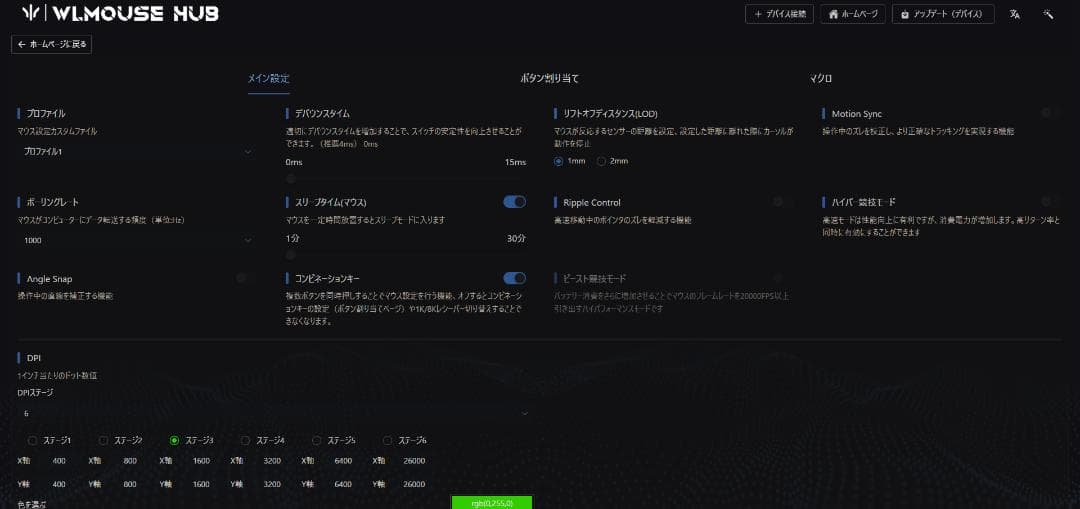Viewport: 1080px width, 509px height.
Task: Open the マクロ tab
Action: pos(820,78)
